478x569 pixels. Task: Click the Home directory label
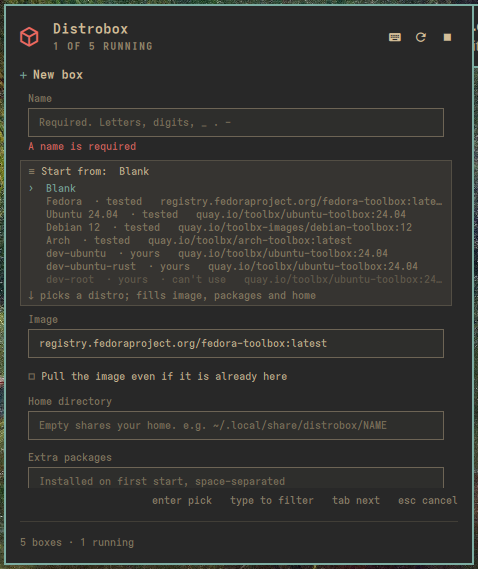pyautogui.click(x=70, y=401)
